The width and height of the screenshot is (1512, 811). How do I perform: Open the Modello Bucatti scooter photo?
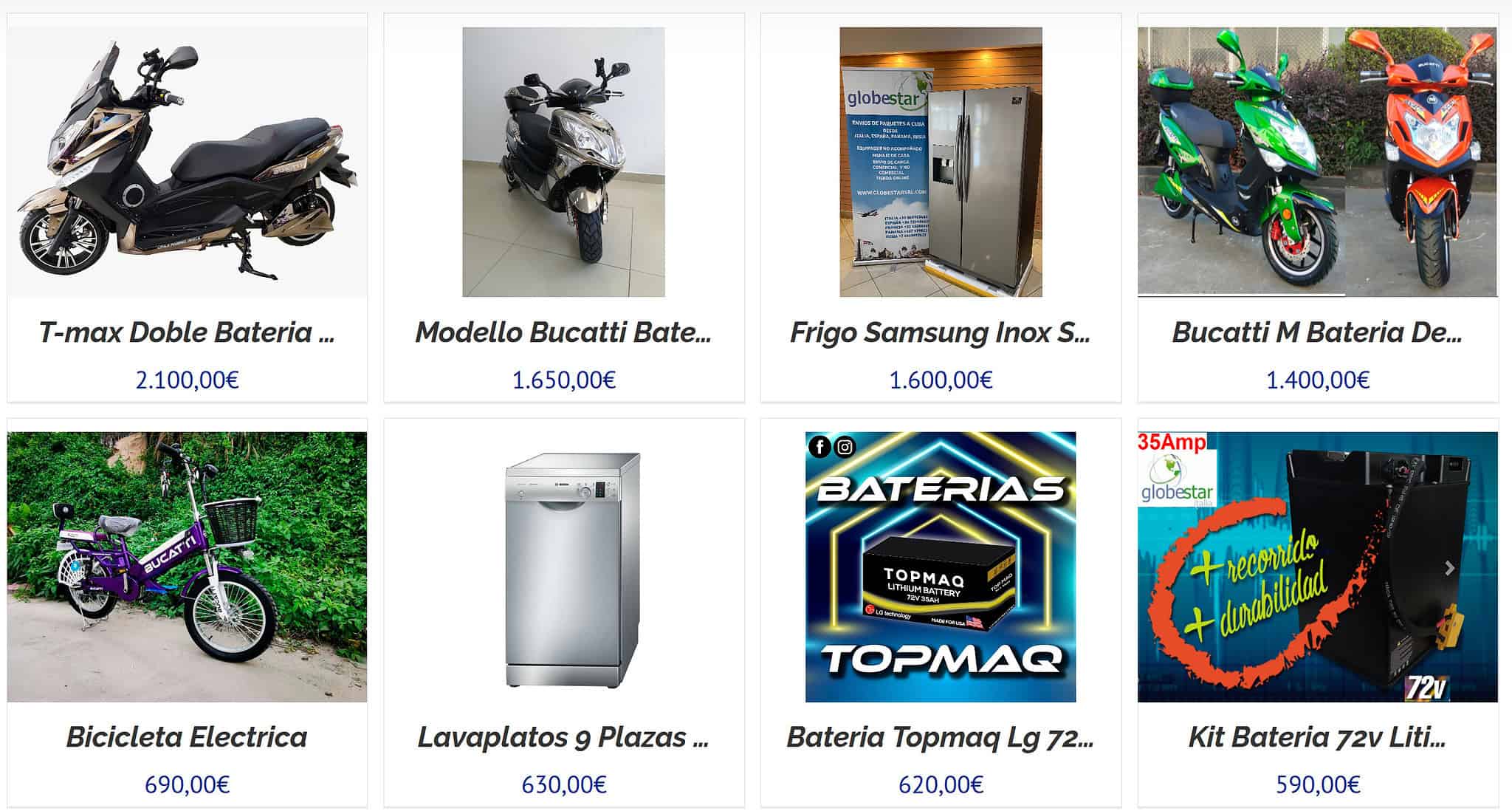coord(563,162)
